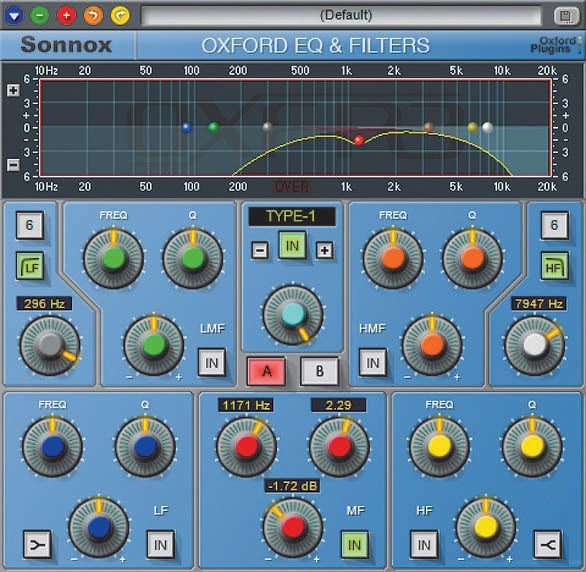The height and width of the screenshot is (572, 586).
Task: Click the cyan master trim knob
Action: point(293,315)
